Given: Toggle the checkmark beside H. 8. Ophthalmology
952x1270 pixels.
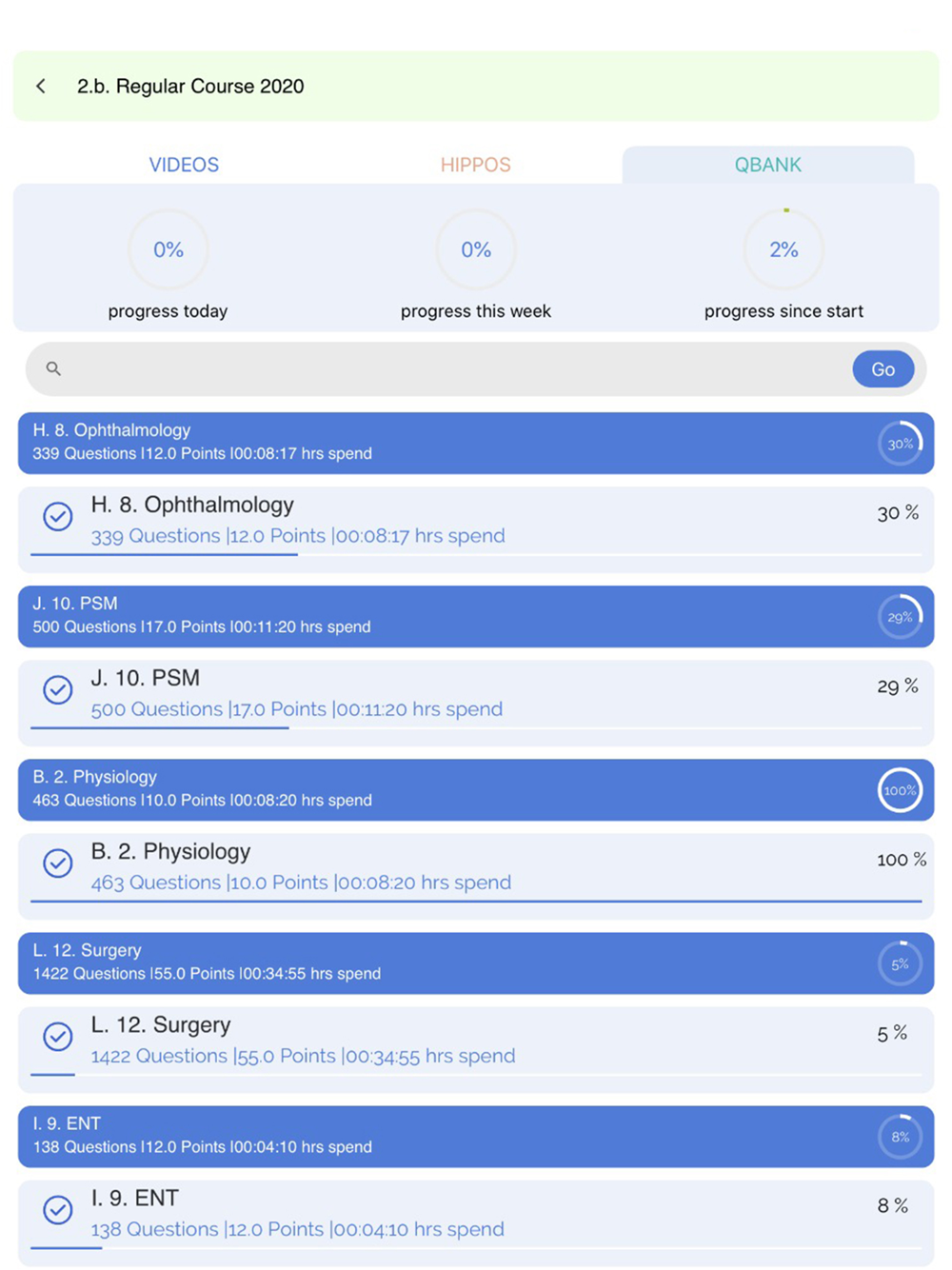Looking at the screenshot, I should coord(58,516).
